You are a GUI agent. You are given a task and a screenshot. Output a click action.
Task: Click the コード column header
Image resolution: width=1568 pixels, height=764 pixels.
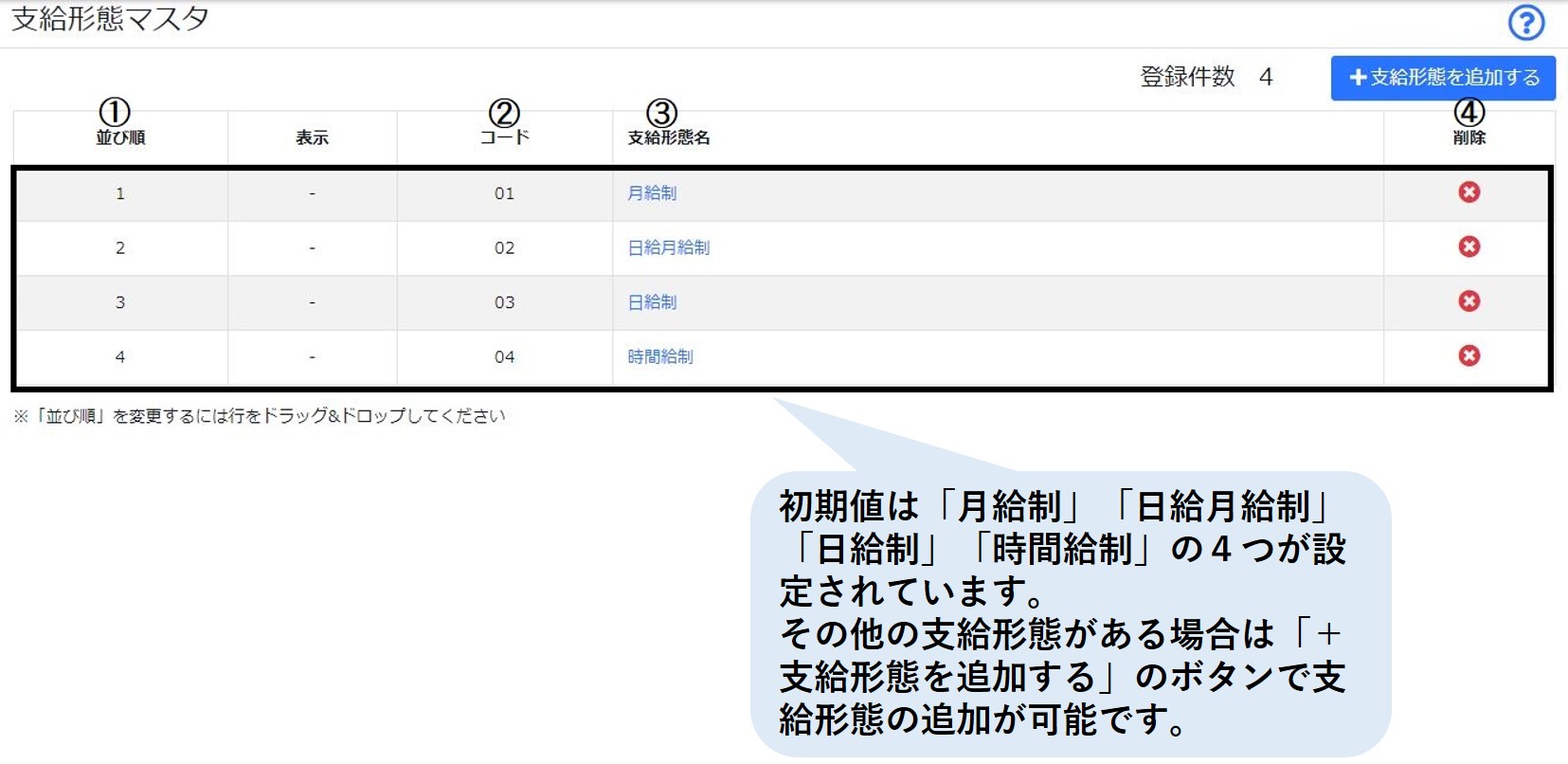(504, 137)
